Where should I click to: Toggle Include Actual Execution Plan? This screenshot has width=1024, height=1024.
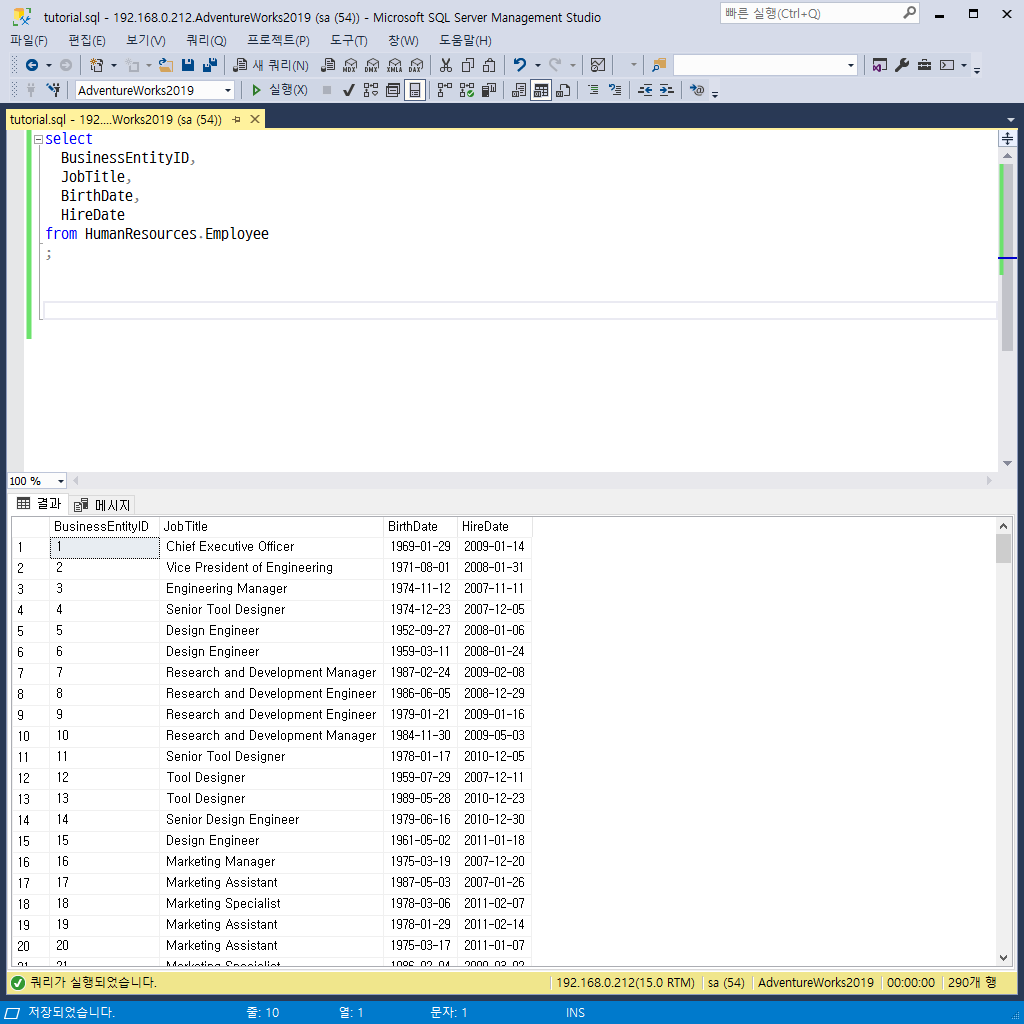tap(445, 90)
